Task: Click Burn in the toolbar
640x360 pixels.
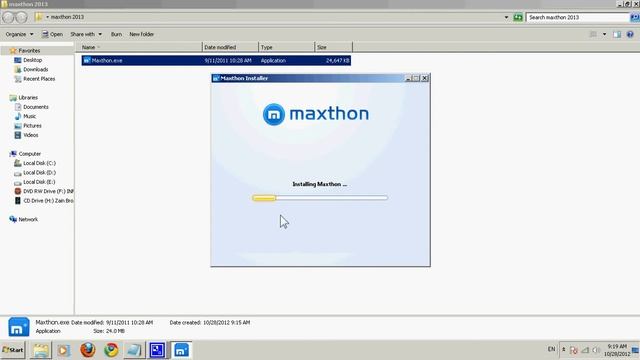Action: [116, 34]
